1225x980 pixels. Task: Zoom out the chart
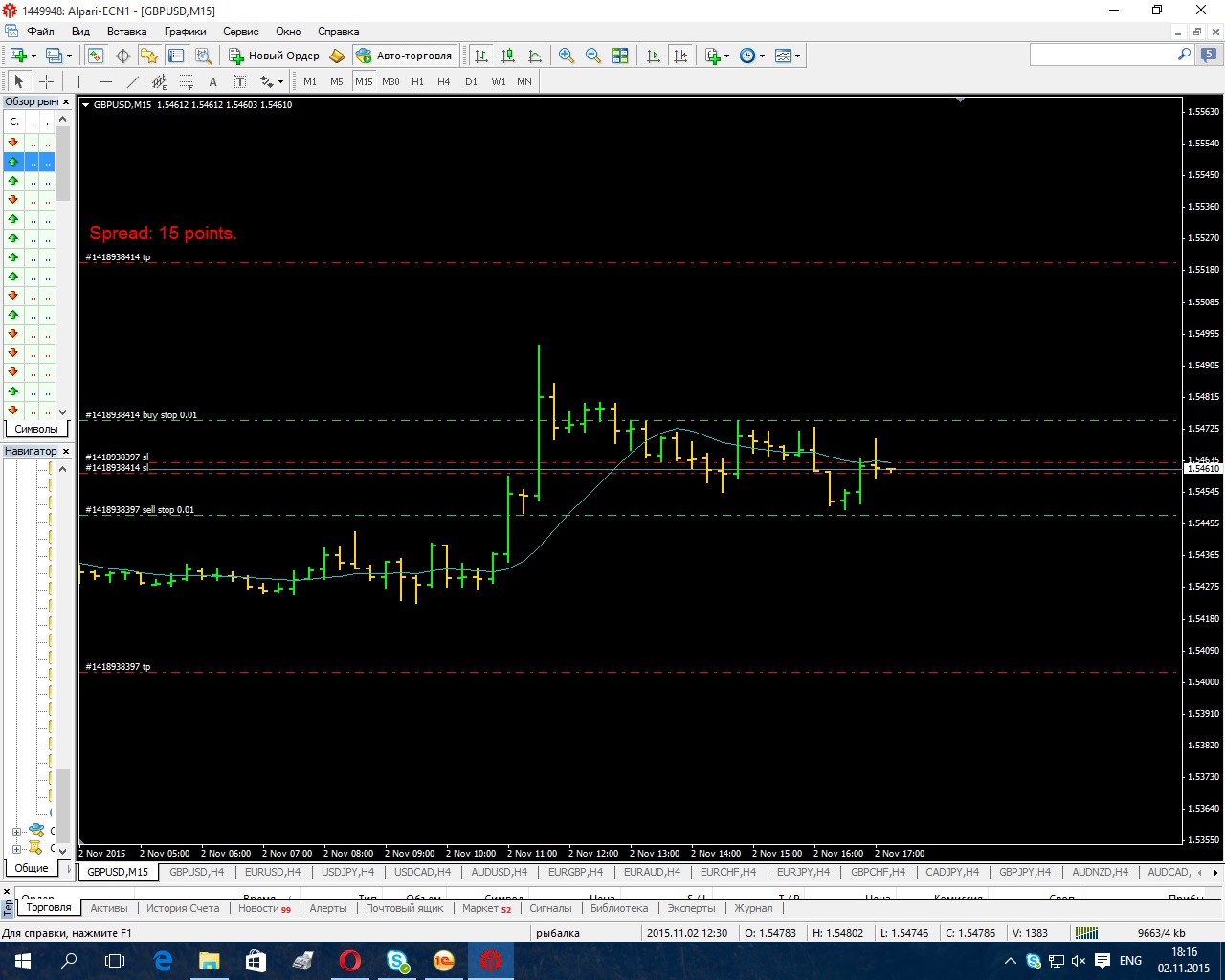[593, 56]
